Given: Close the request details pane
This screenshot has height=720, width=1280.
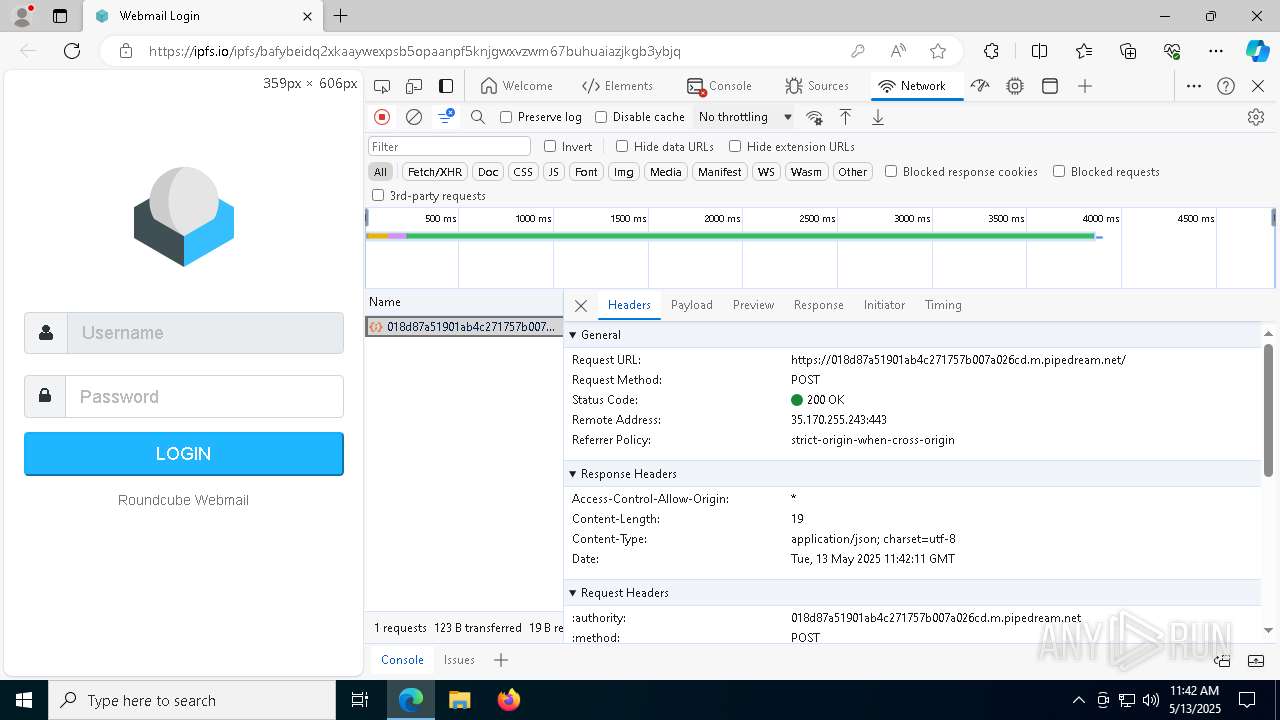Looking at the screenshot, I should pyautogui.click(x=581, y=306).
